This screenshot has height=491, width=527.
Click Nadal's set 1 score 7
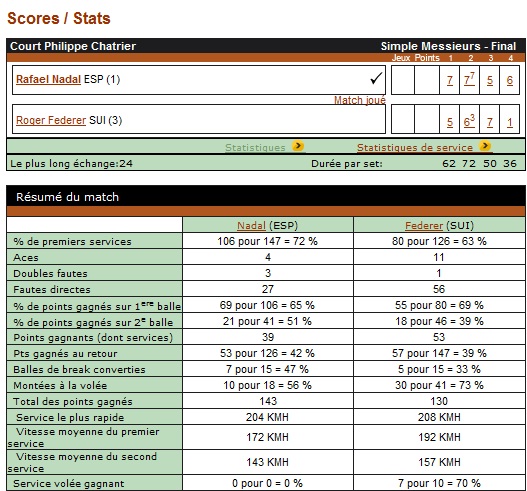(x=450, y=80)
